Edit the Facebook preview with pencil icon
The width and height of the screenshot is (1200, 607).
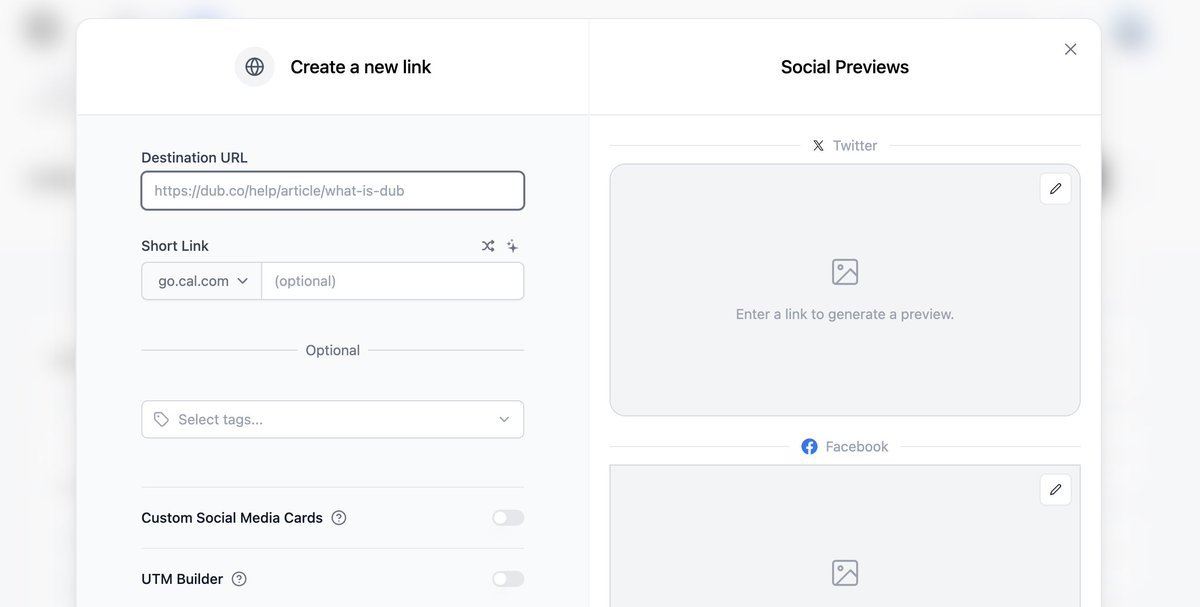(x=1055, y=489)
